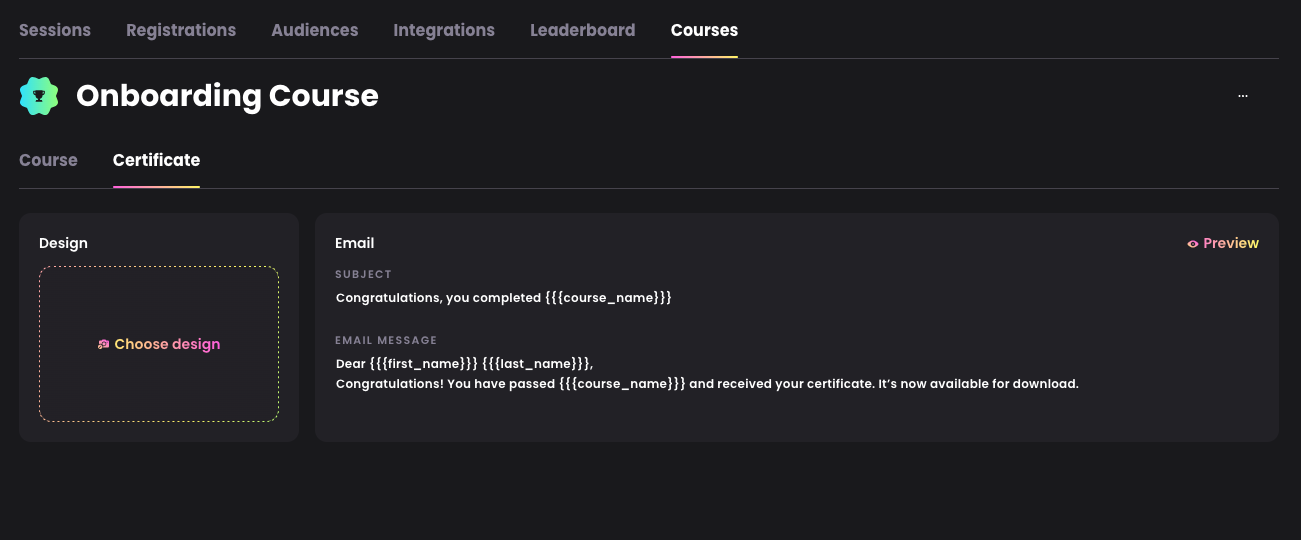View the Leaderboard tab

[x=583, y=30]
